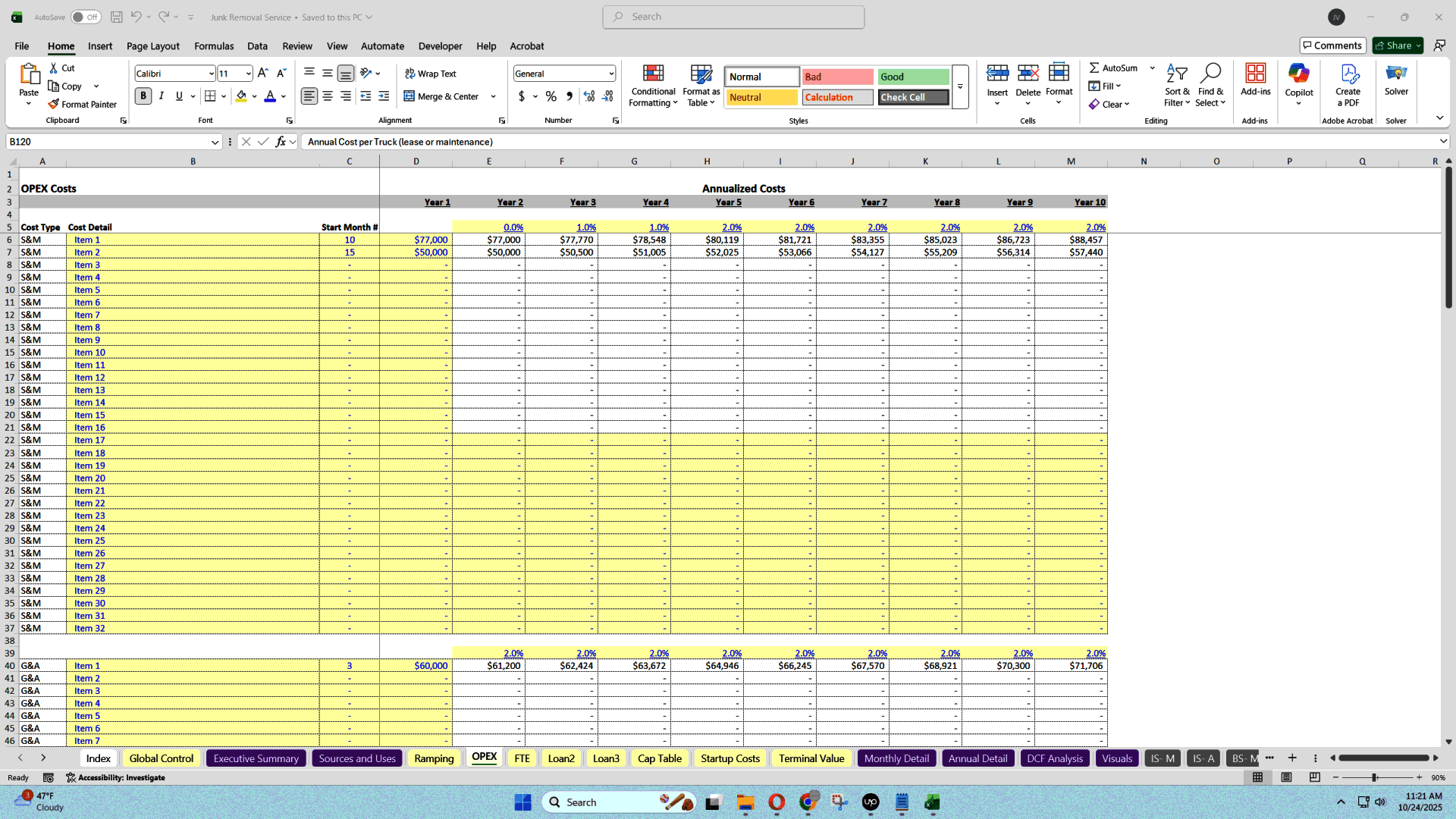Click the Increase Decimal icon
This screenshot has height=819, width=1456.
pyautogui.click(x=589, y=96)
